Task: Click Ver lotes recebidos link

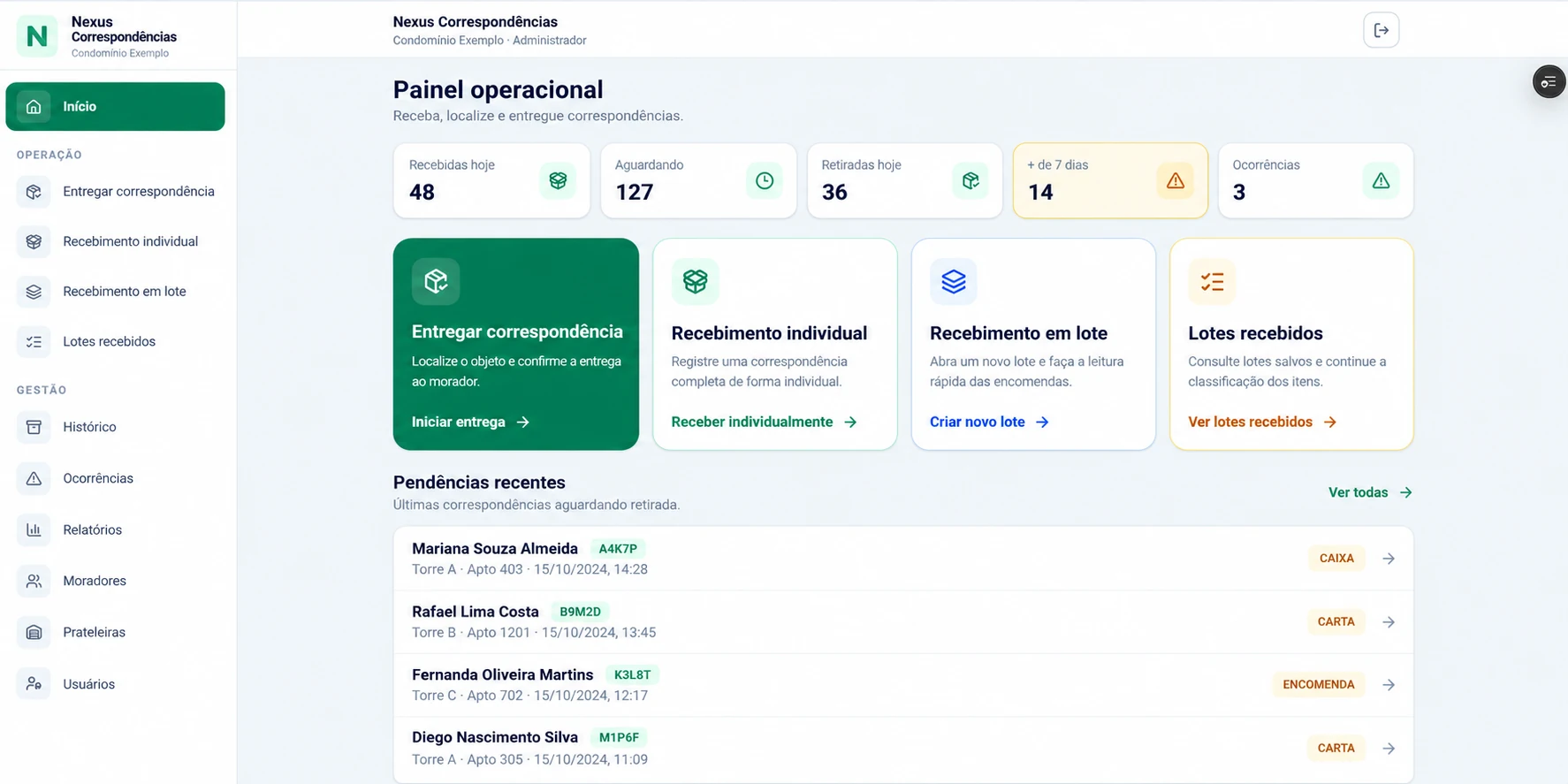Action: 1262,422
